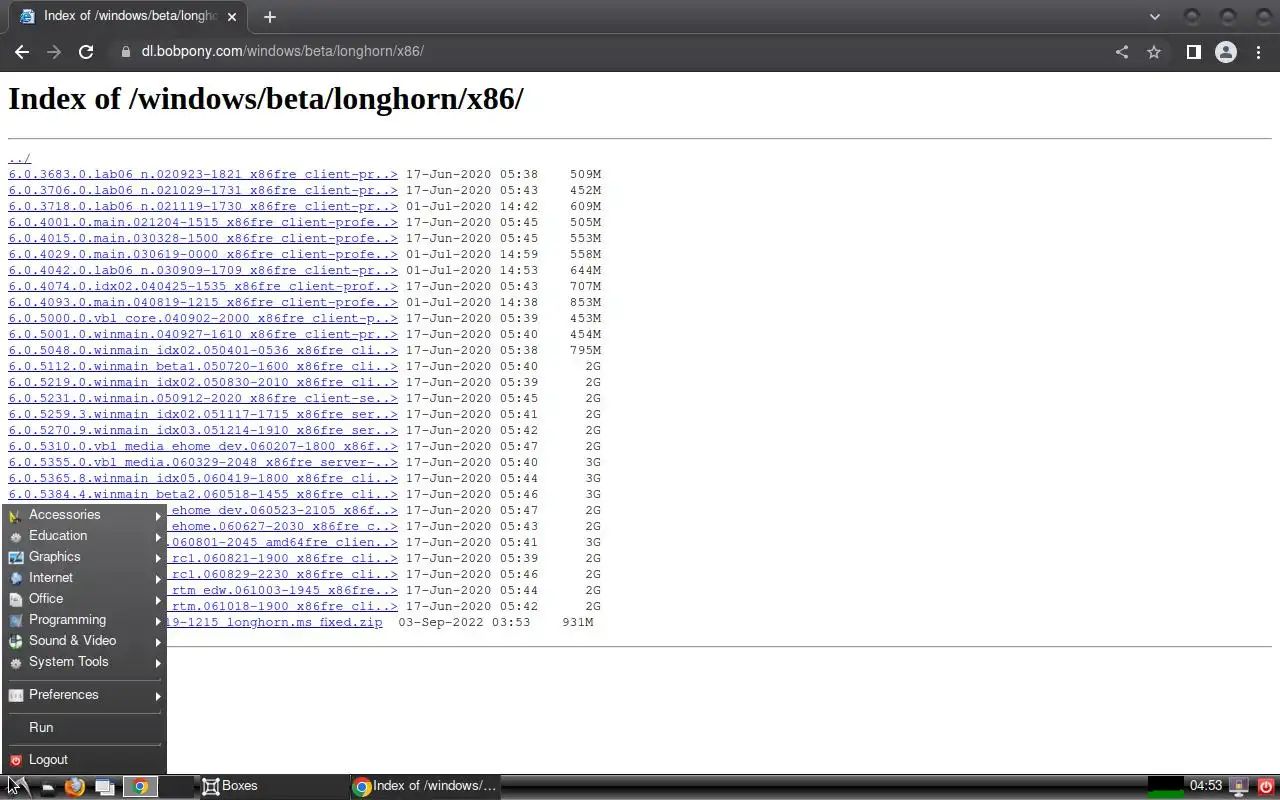Open the rtm.061018-1900 x86fre link
Viewport: 1280px width, 800px height.
point(283,606)
